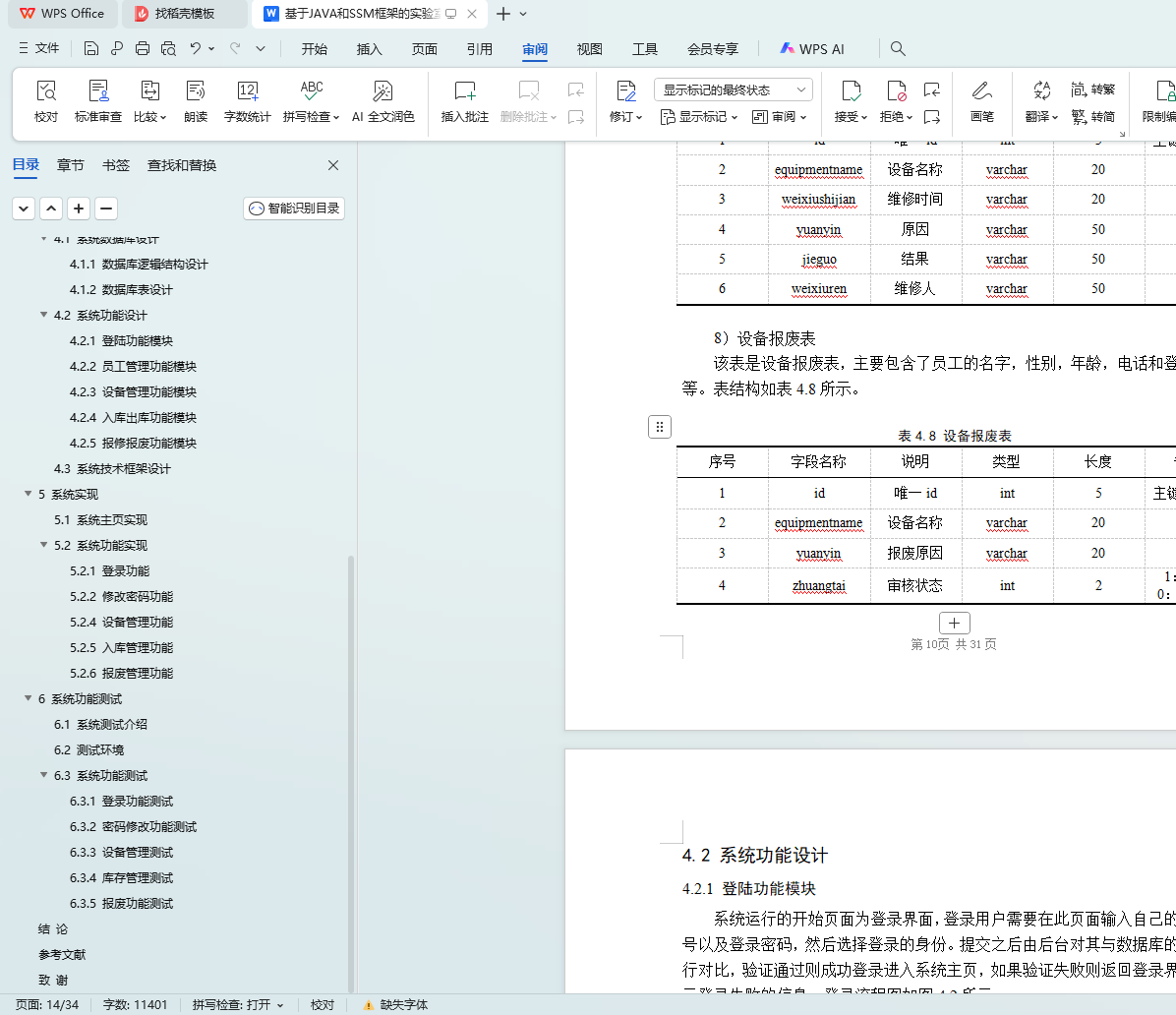Click 页面: 14/34 page indicator
Screen dimensions: 1176x1015
click(x=46, y=1004)
